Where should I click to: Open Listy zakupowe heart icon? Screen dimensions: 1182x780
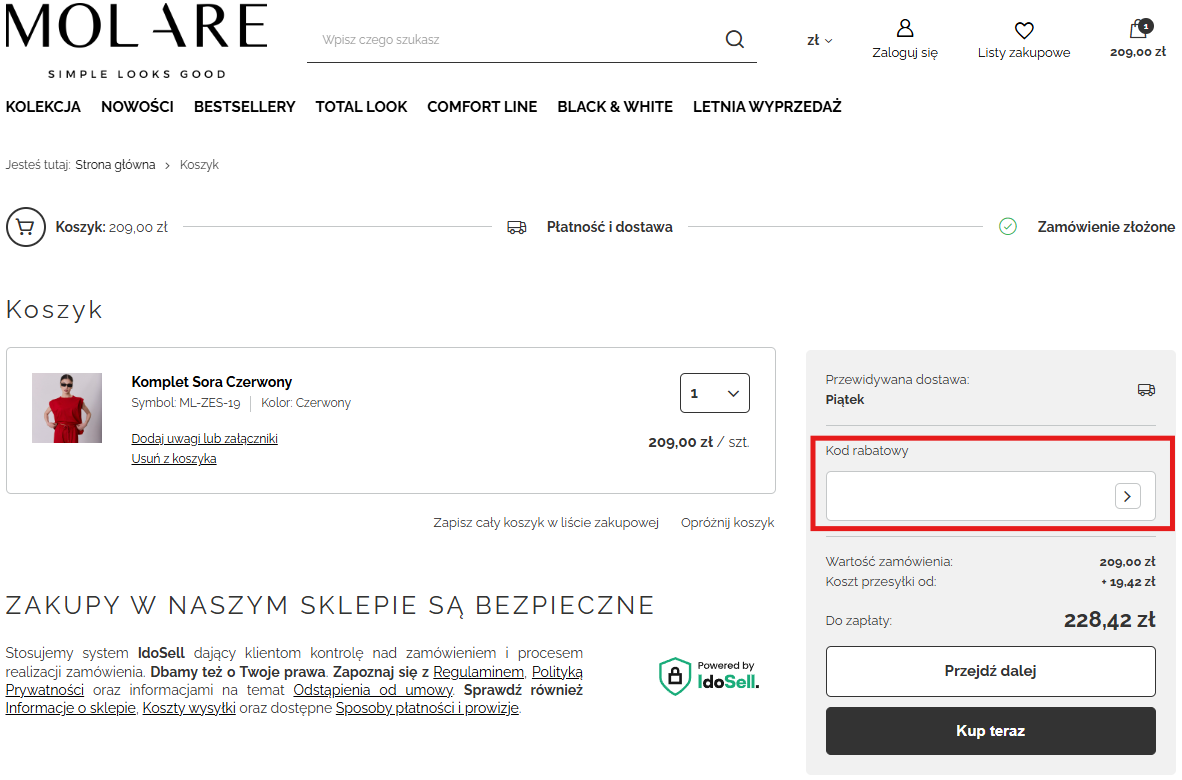(1023, 31)
